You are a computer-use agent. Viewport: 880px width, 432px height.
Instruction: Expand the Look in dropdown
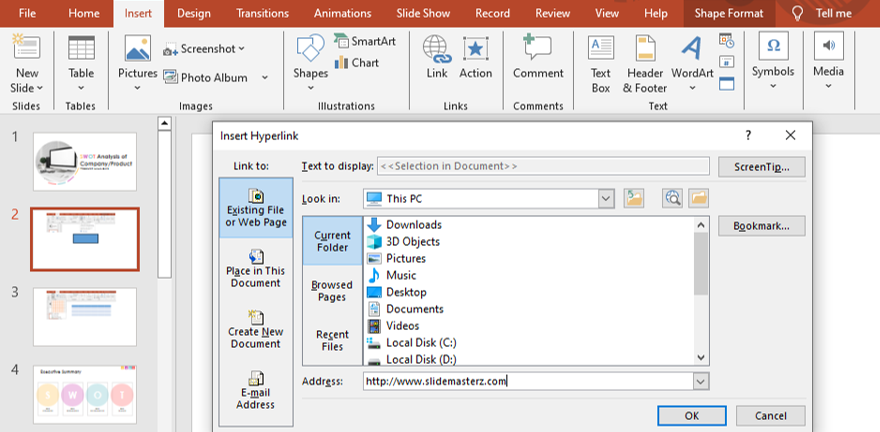(605, 198)
